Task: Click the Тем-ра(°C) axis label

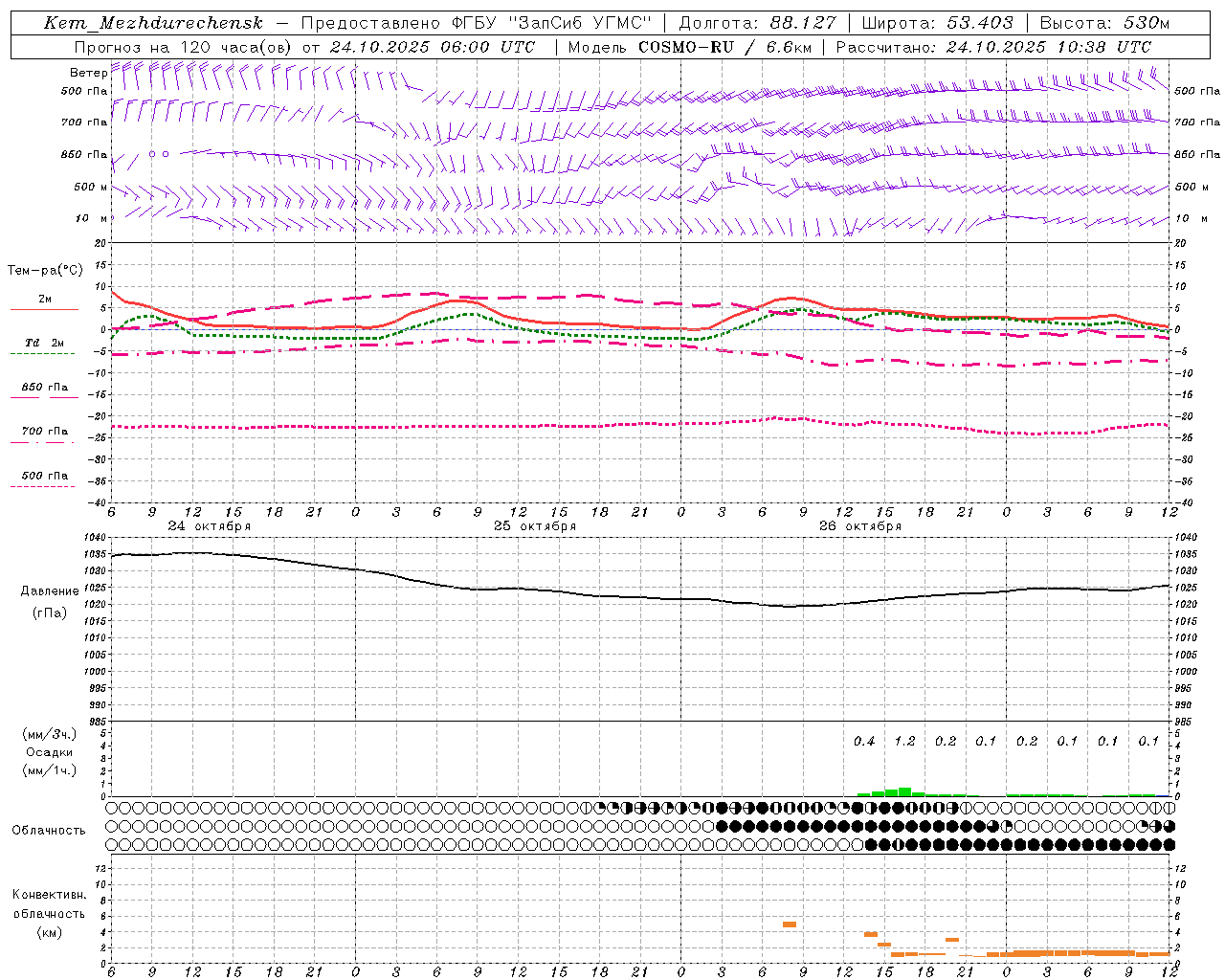Action: coord(45,271)
